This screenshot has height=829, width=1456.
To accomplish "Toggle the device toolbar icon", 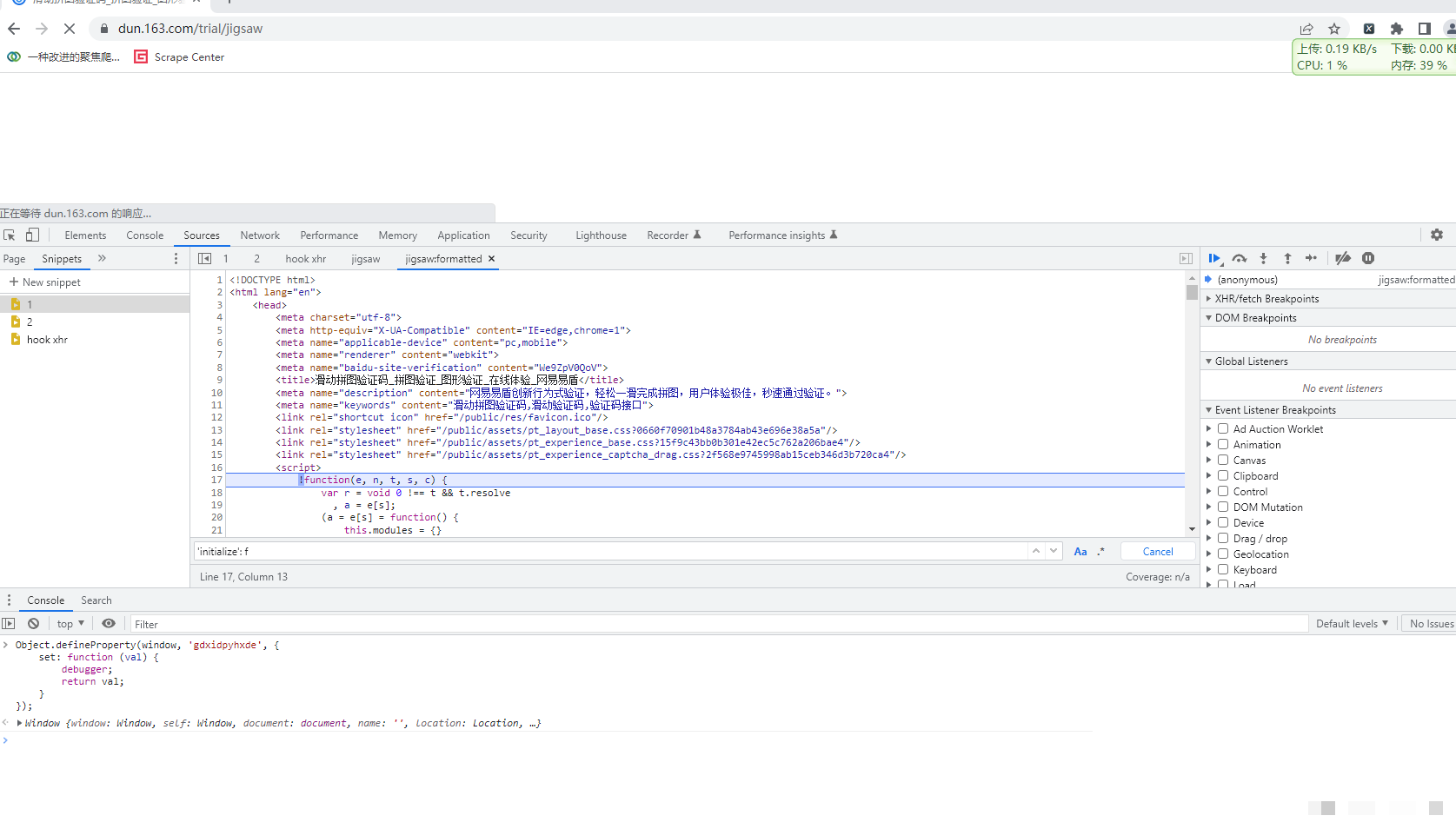I will 32,235.
